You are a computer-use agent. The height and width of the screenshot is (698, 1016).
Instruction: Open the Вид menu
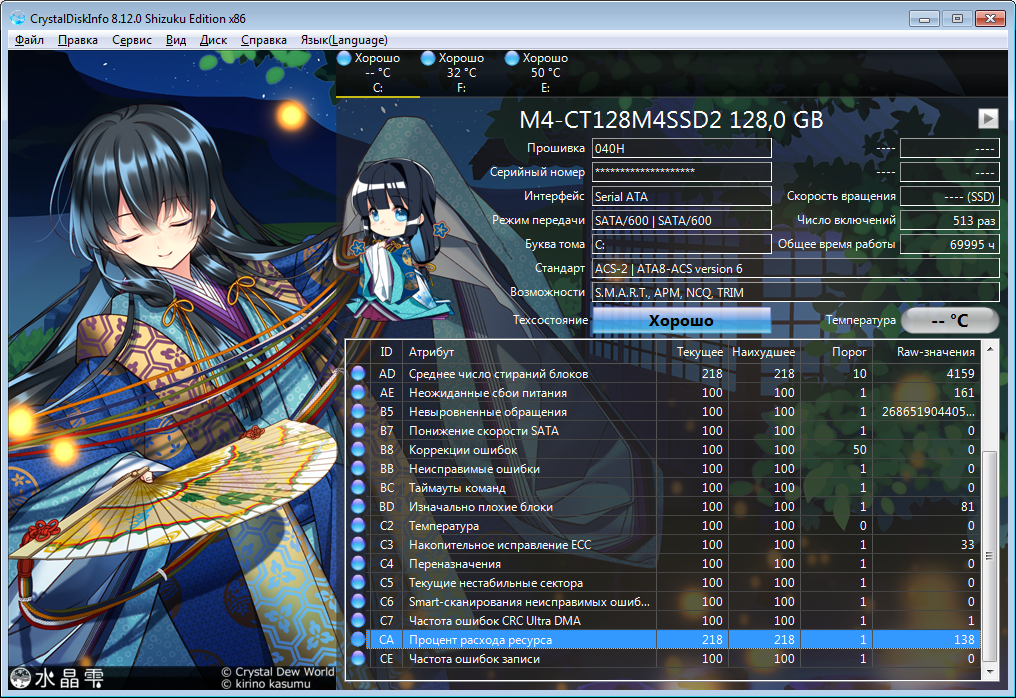point(176,40)
